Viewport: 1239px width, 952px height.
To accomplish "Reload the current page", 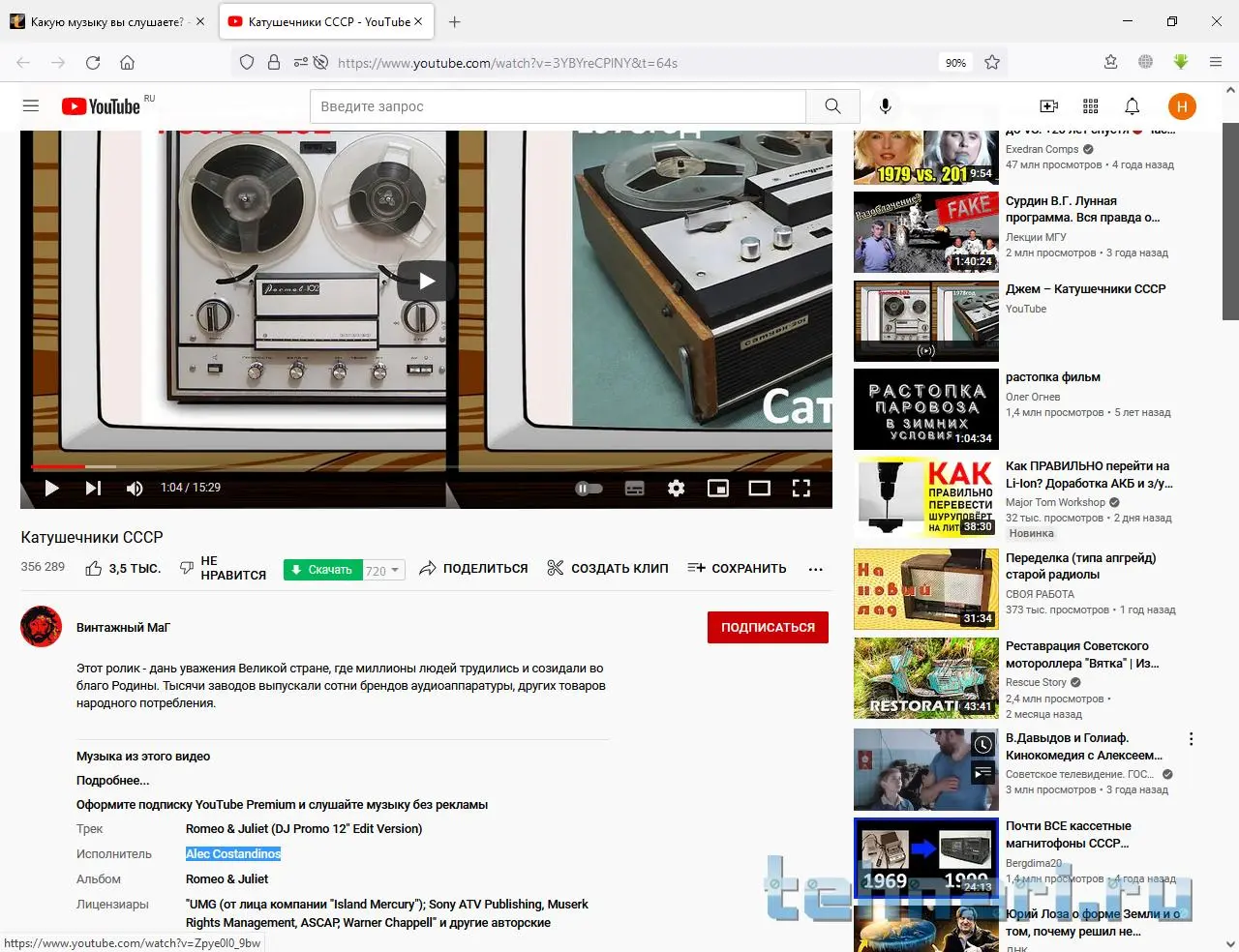I will [x=93, y=63].
